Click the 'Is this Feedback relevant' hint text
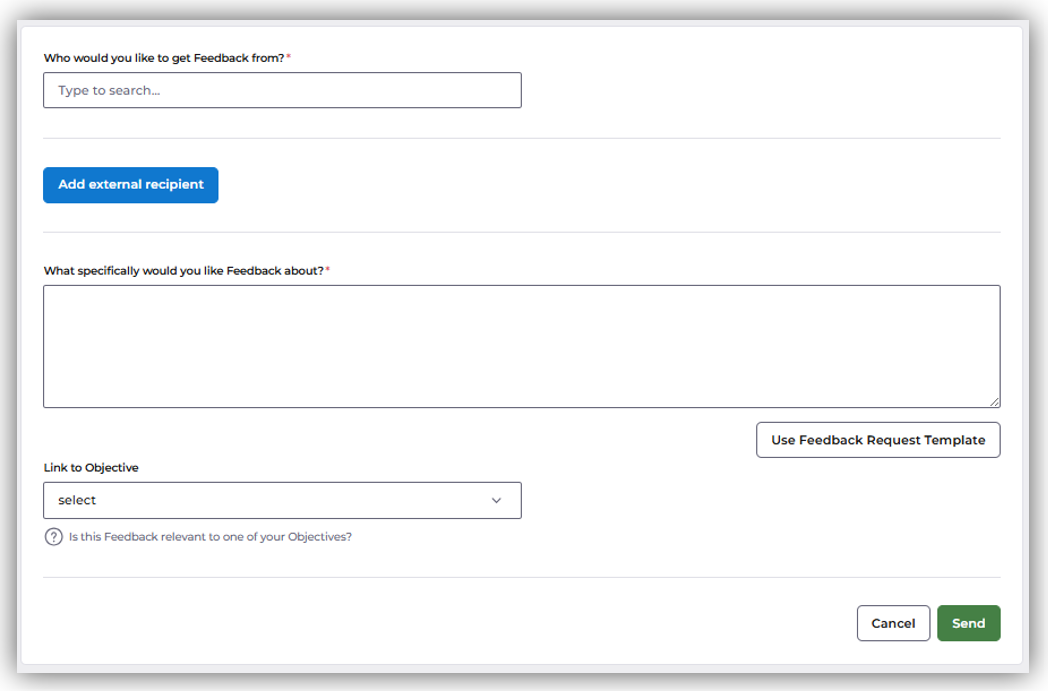The image size is (1048, 691). click(x=210, y=537)
